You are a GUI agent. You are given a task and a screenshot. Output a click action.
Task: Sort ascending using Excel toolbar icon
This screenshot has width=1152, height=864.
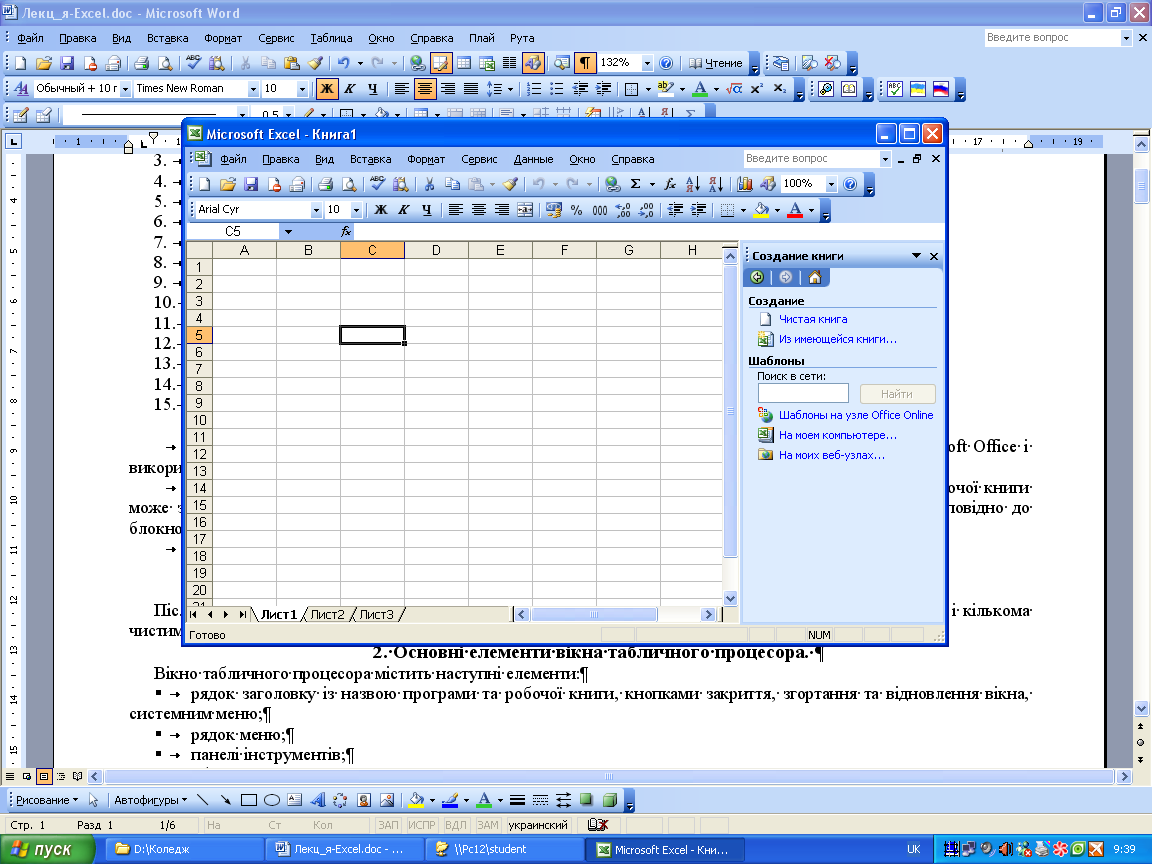pos(692,184)
